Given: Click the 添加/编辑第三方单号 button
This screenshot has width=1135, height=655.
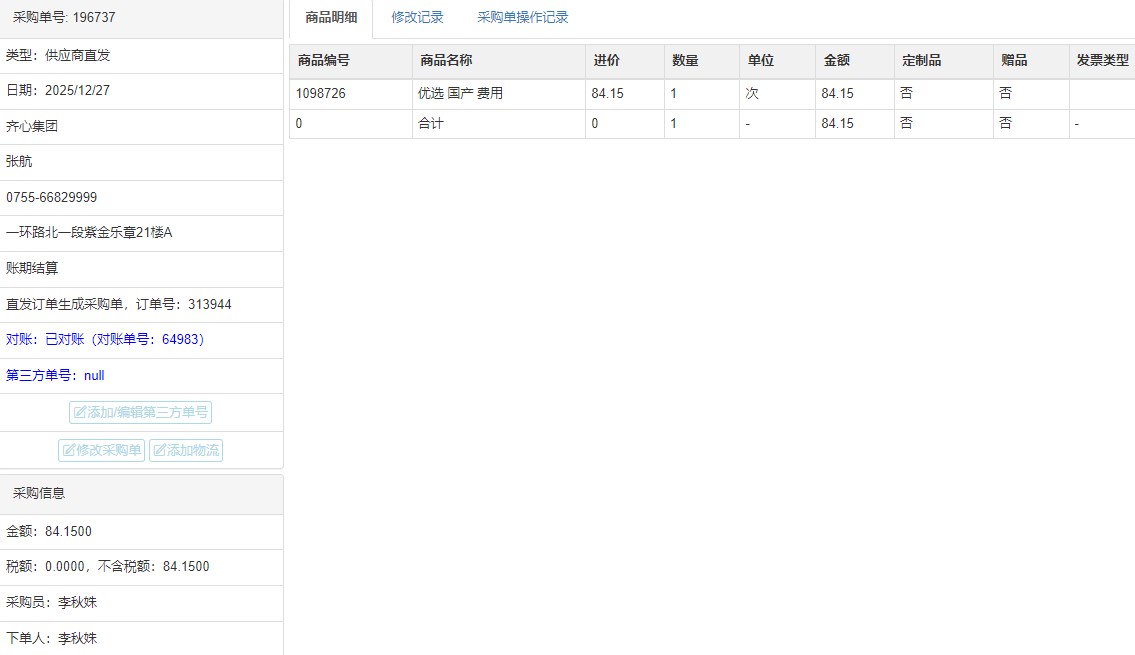Looking at the screenshot, I should tap(140, 412).
